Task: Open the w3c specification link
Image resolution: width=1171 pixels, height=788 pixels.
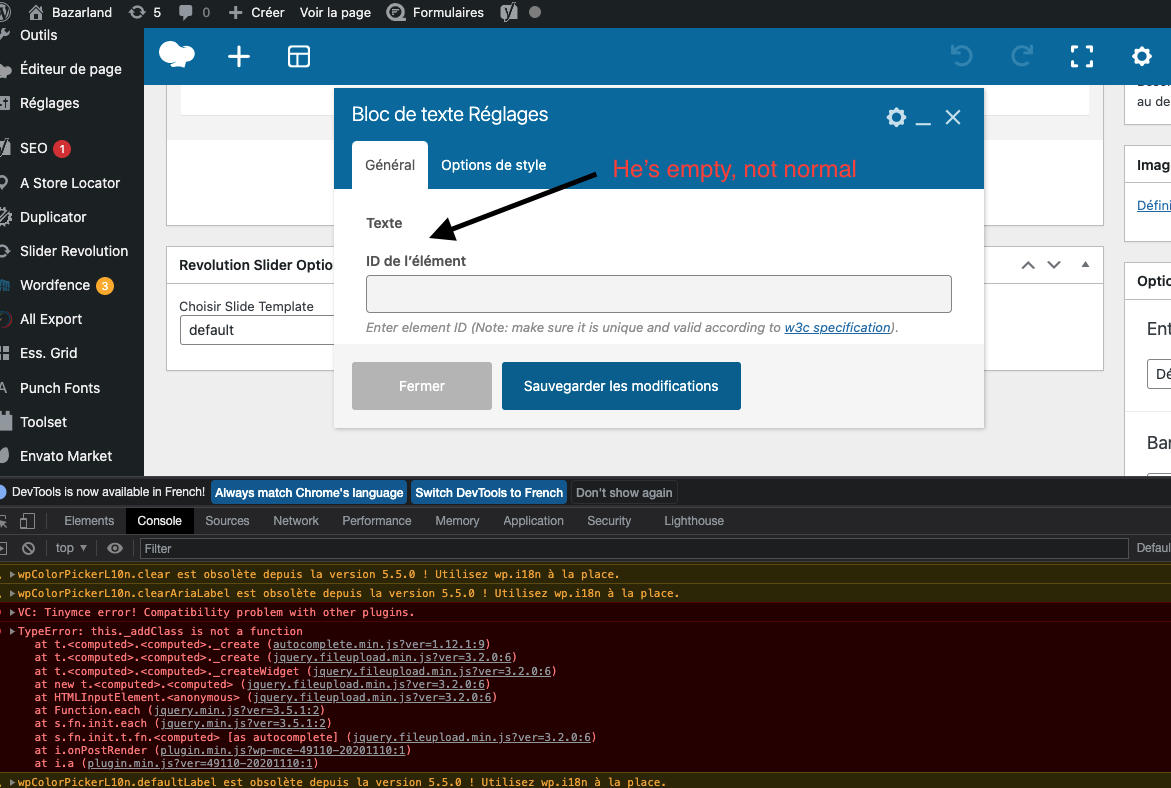Action: coord(837,327)
